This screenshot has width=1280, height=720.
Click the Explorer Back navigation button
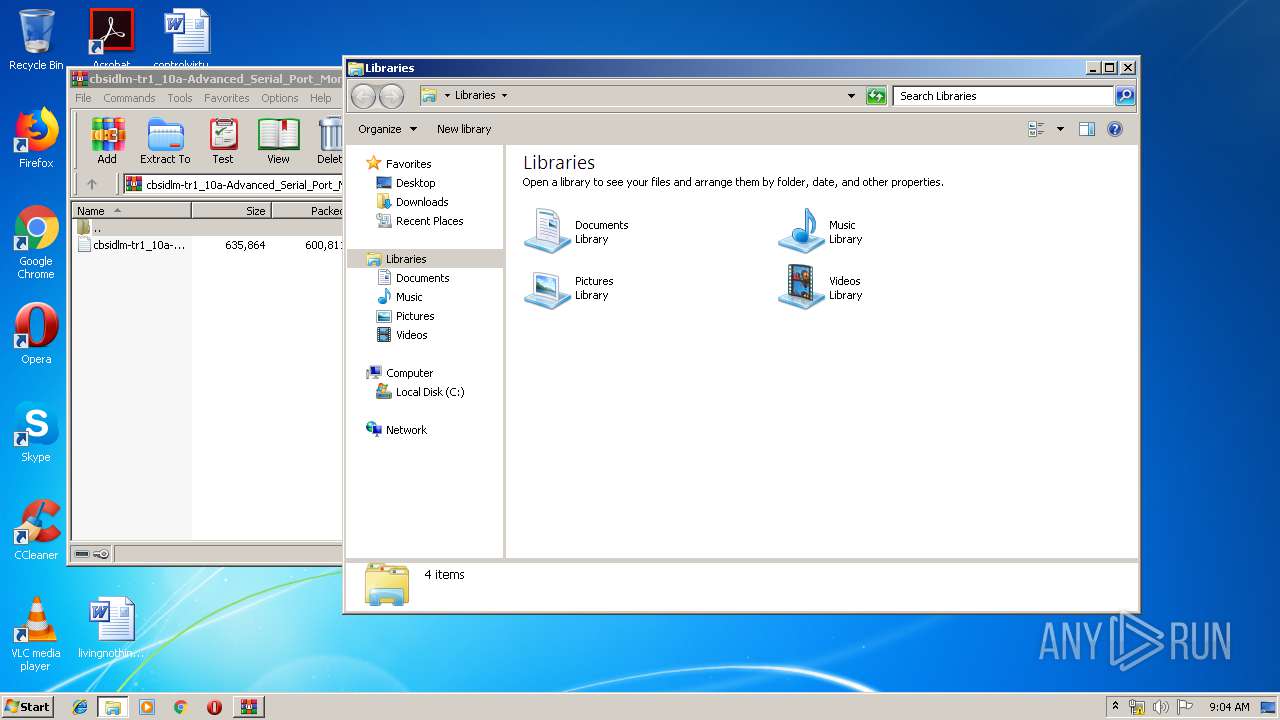pyautogui.click(x=363, y=96)
